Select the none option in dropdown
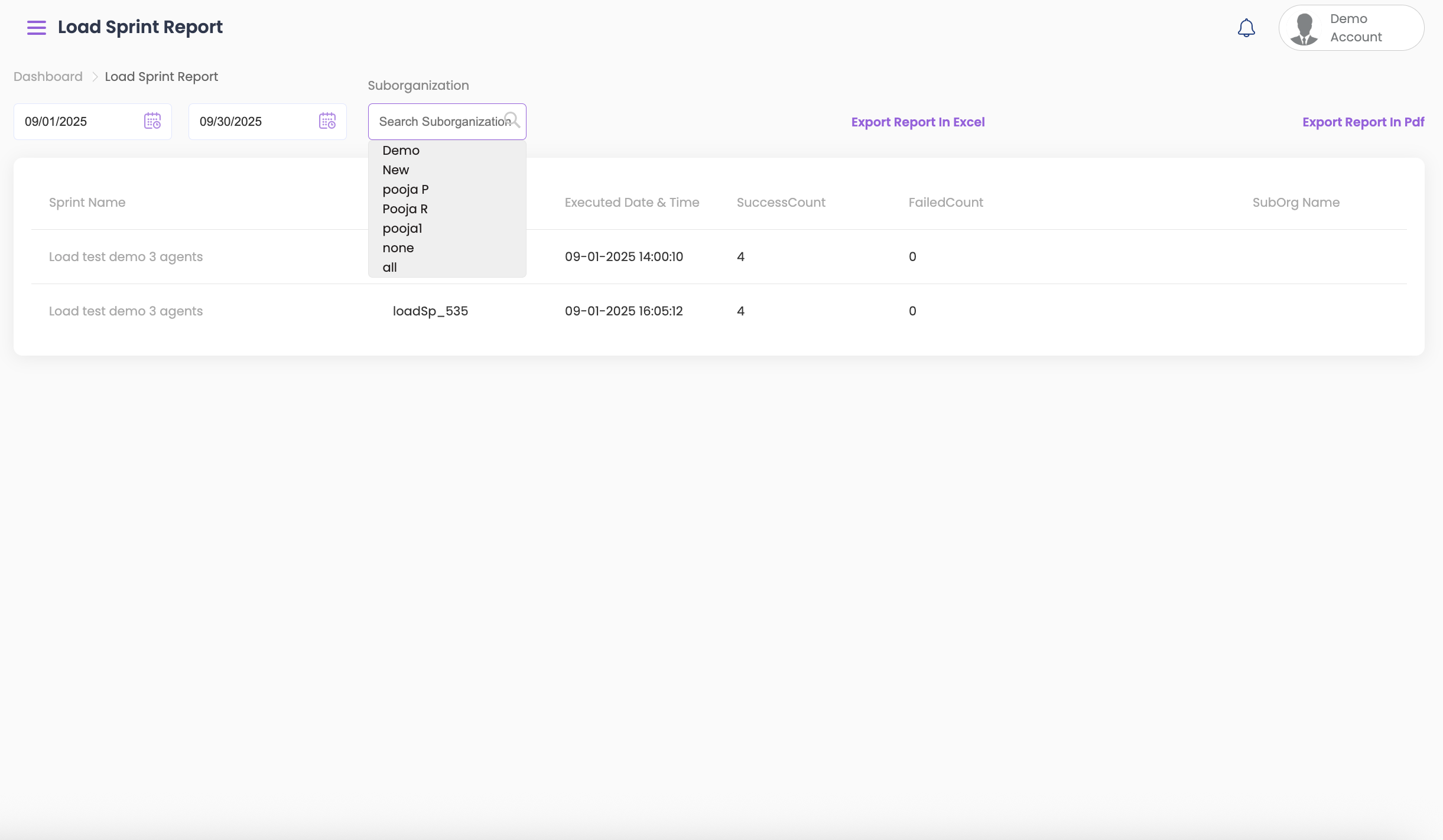 pyautogui.click(x=398, y=248)
